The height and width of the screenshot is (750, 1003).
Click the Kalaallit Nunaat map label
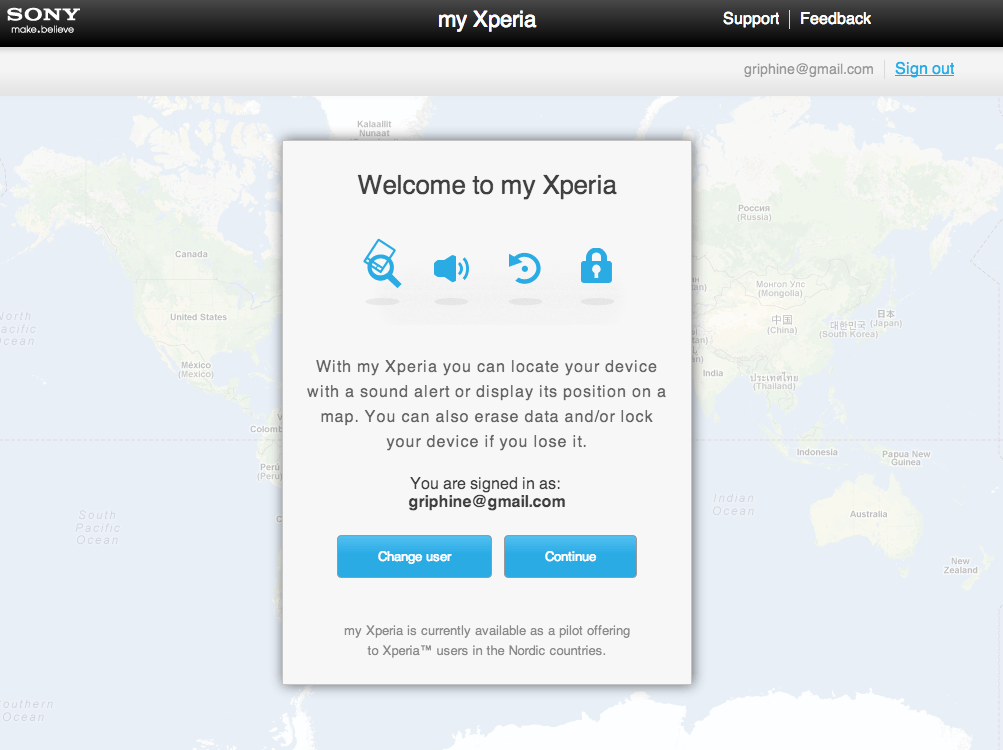(x=374, y=129)
